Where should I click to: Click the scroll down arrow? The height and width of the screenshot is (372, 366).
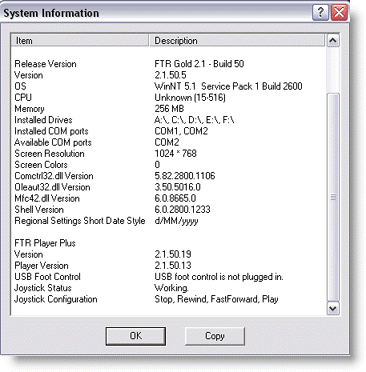pyautogui.click(x=333, y=308)
